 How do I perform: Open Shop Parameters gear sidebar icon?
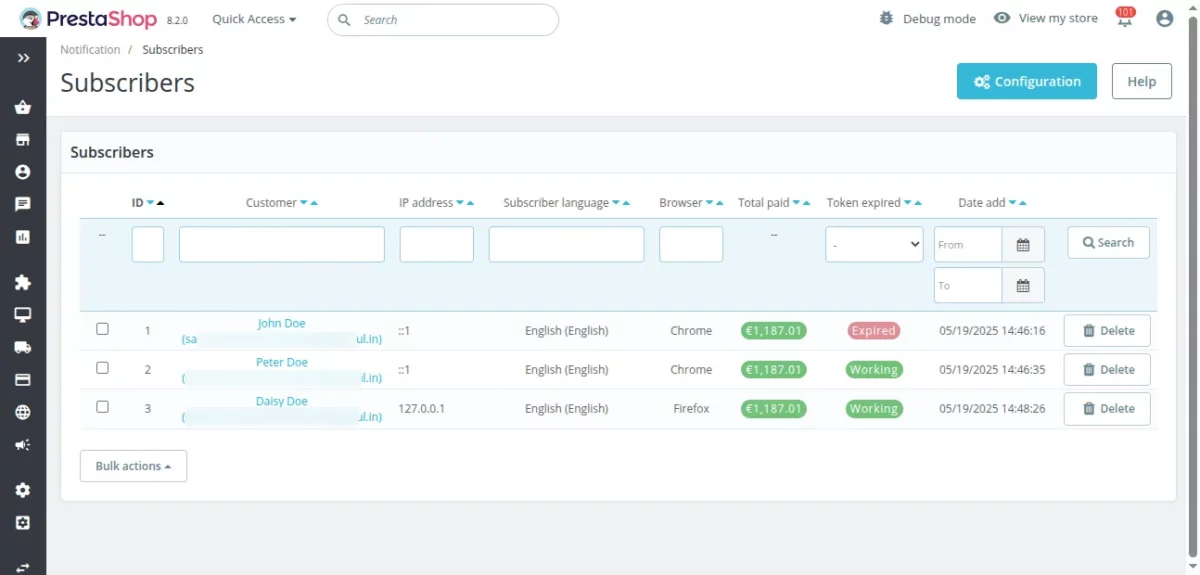tap(23, 490)
